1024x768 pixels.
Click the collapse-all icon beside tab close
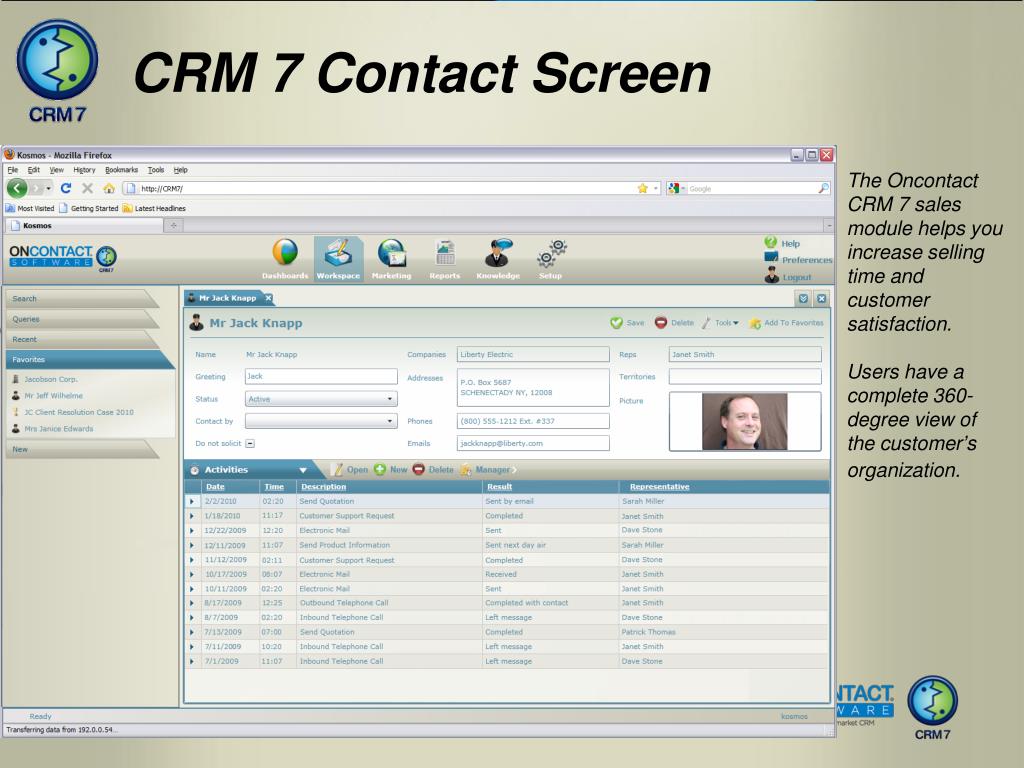click(803, 298)
